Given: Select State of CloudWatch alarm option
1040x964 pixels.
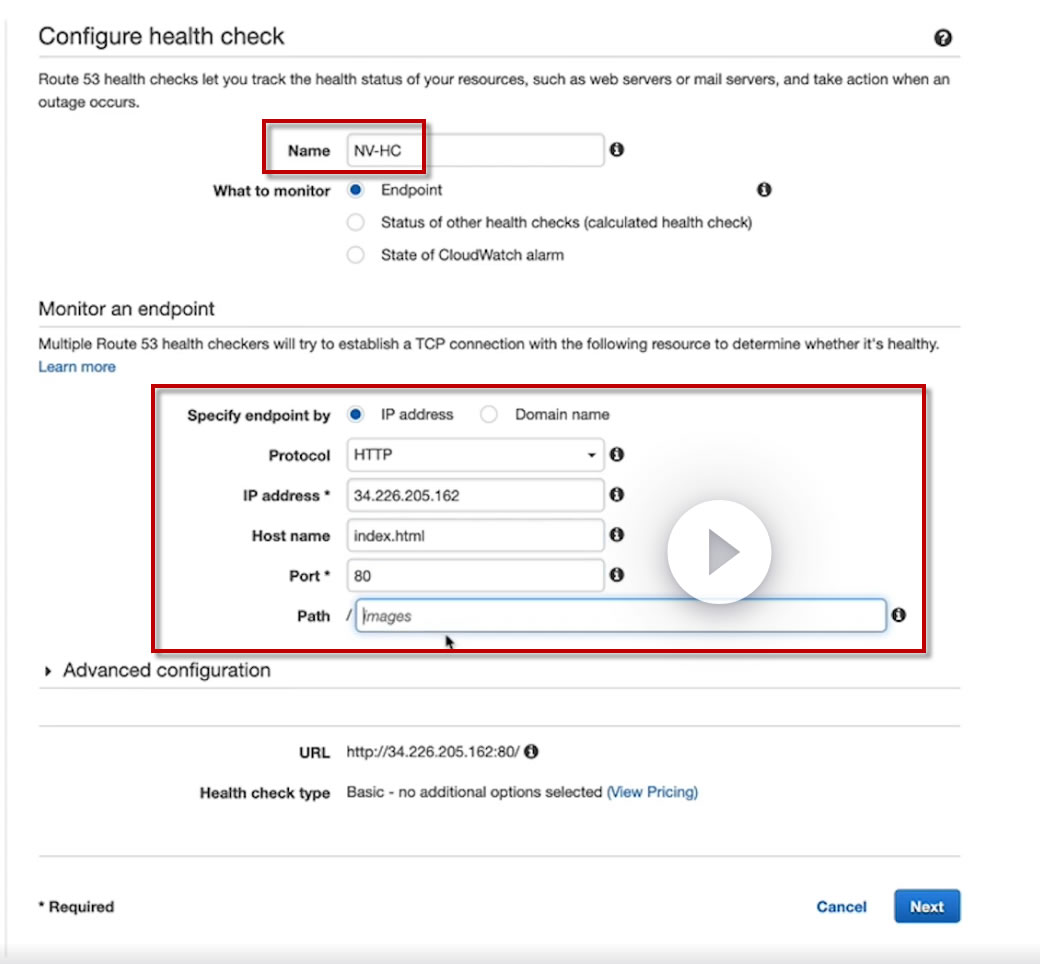Looking at the screenshot, I should coord(355,255).
